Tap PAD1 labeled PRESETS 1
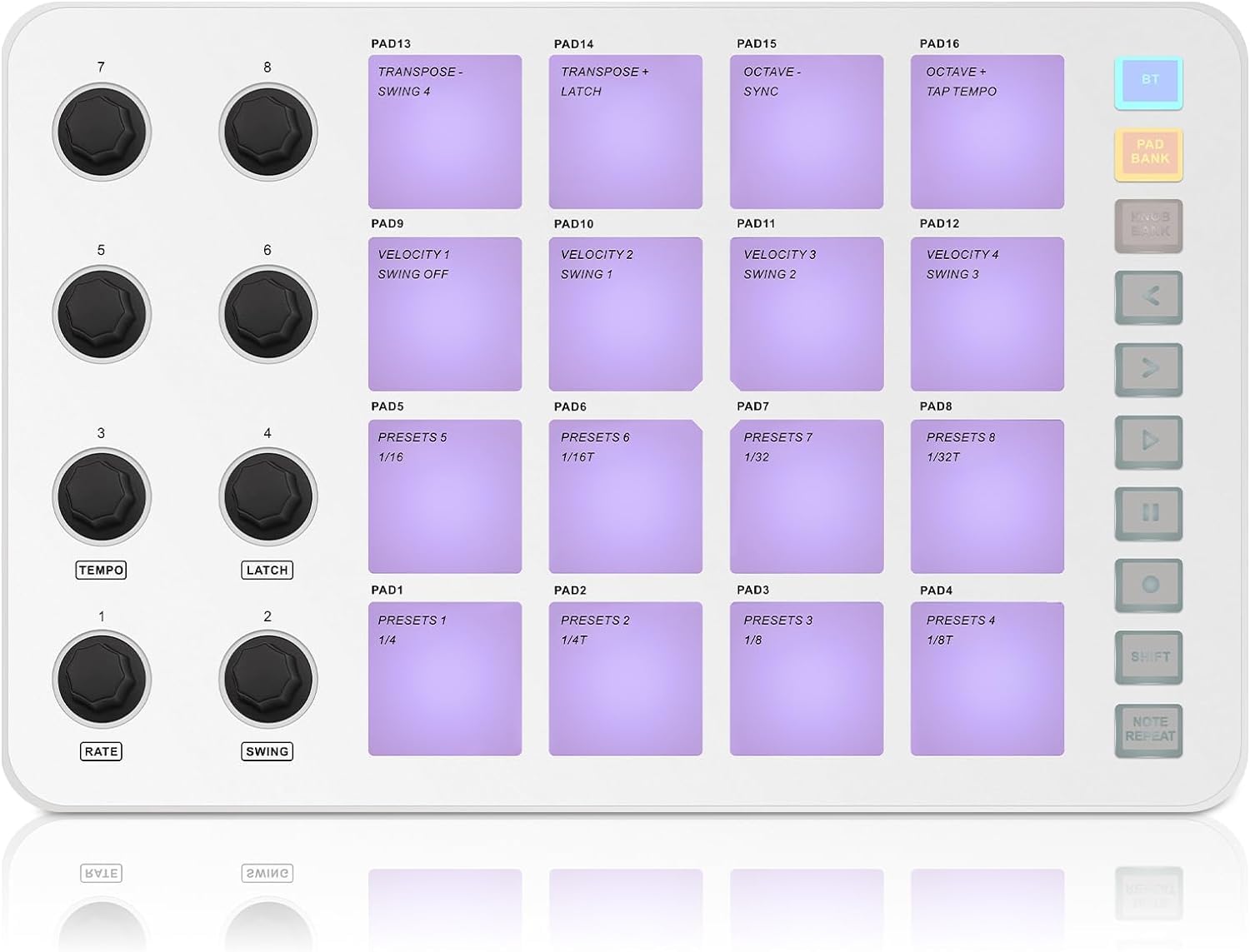 point(445,679)
